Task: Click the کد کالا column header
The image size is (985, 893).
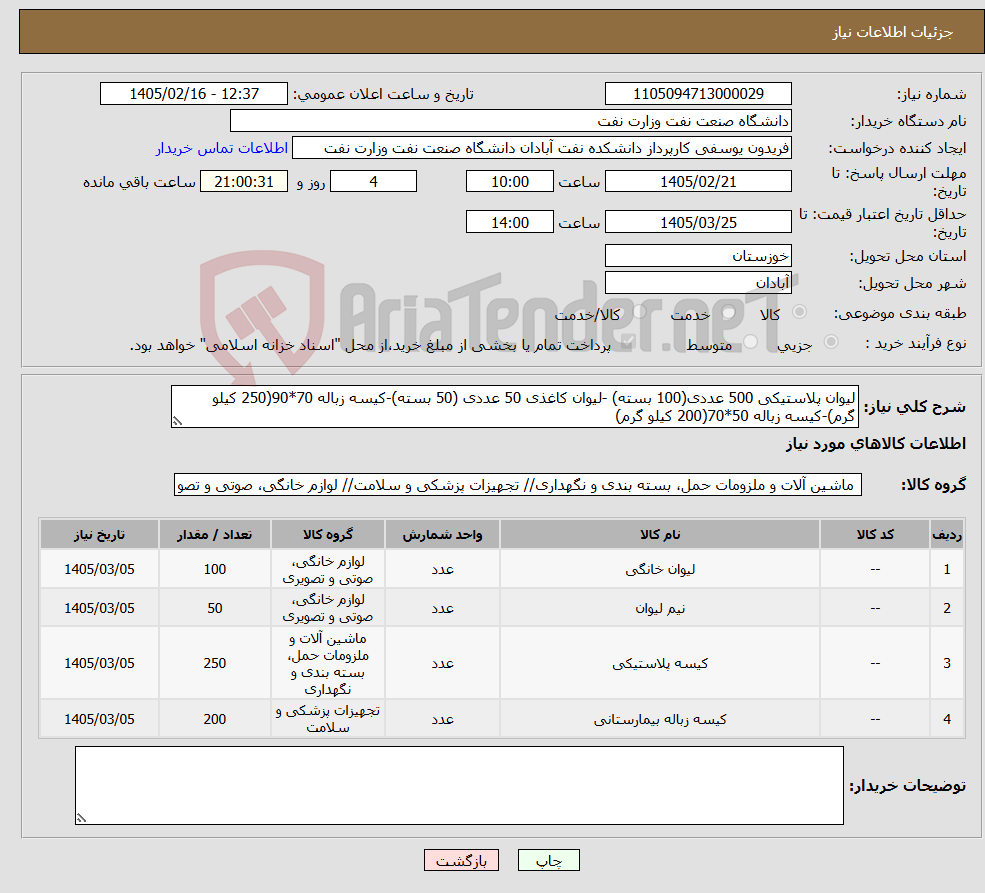Action: click(x=874, y=534)
